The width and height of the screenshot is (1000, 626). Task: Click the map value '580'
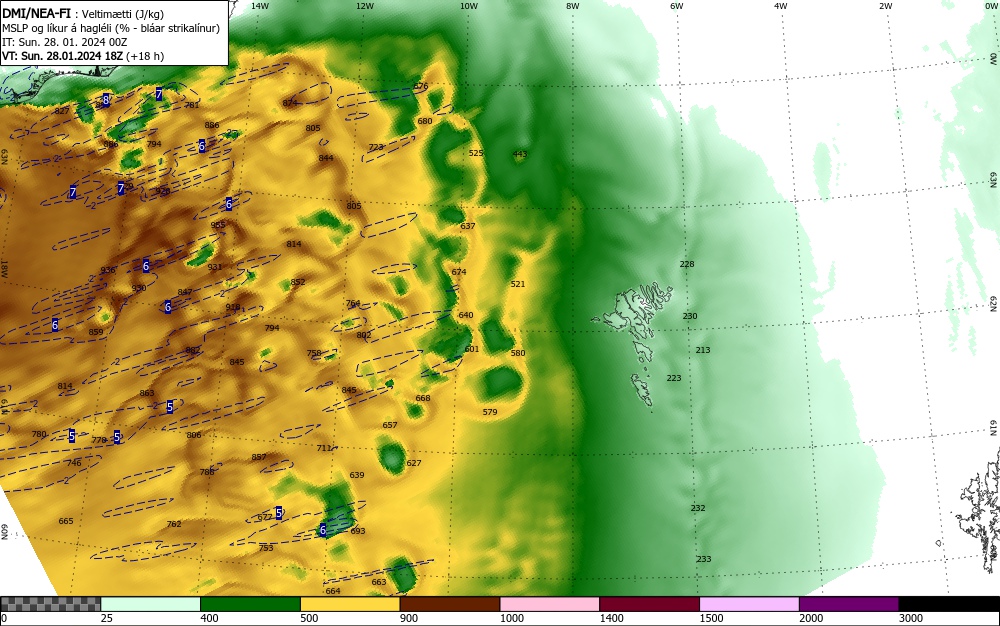(518, 353)
